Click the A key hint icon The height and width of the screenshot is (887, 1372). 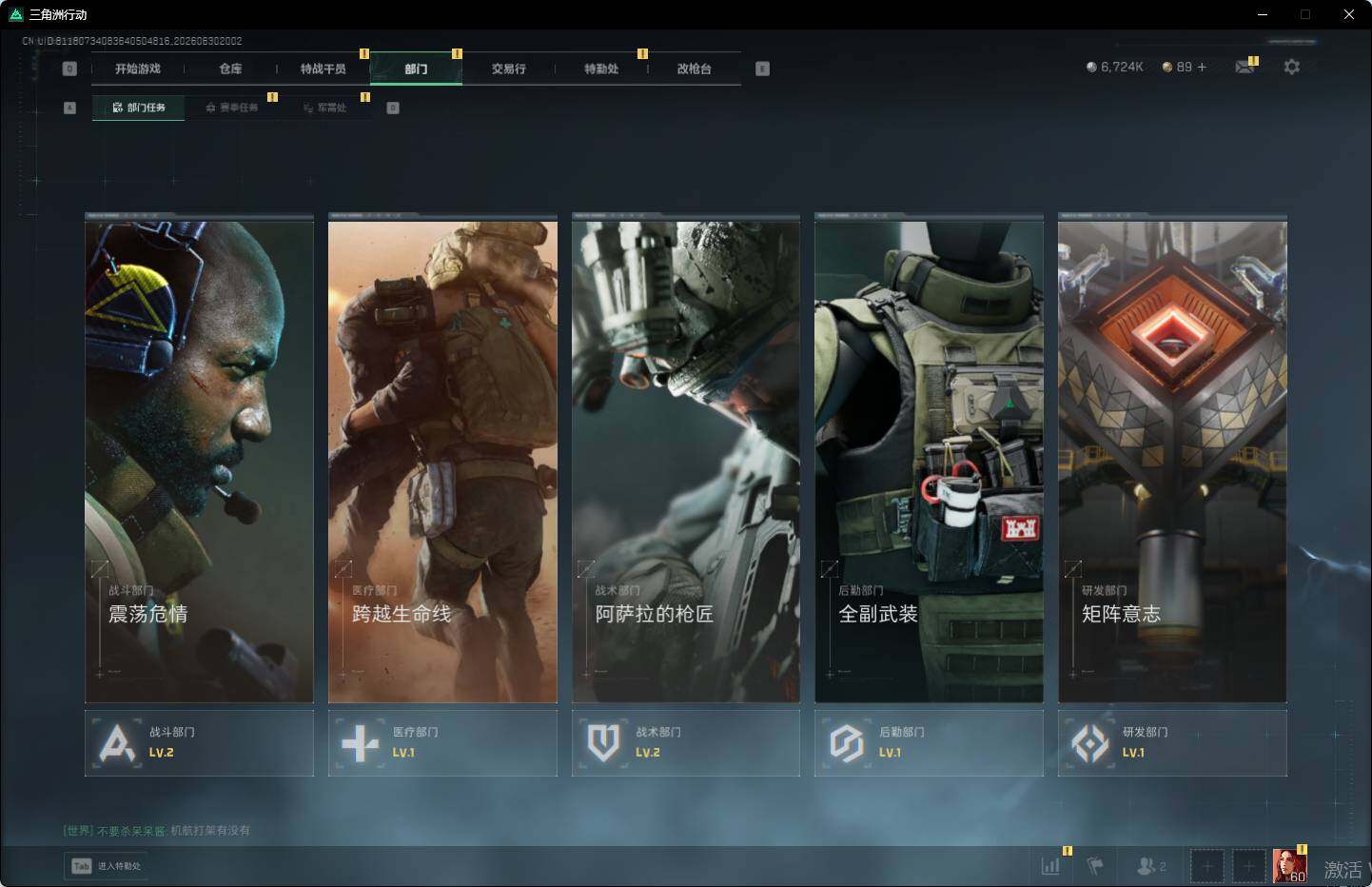[x=69, y=108]
